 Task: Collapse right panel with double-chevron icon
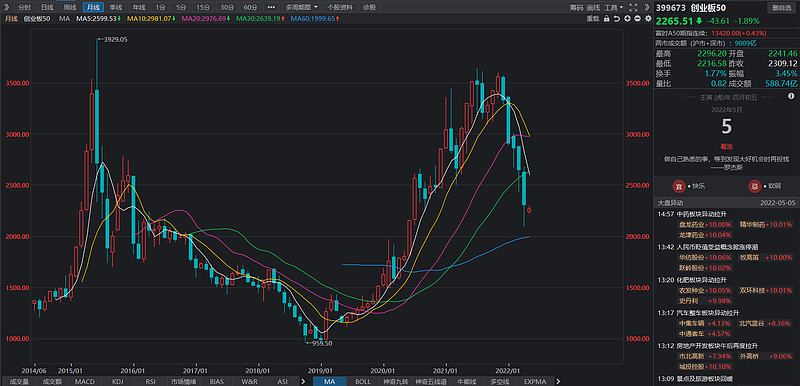click(647, 7)
